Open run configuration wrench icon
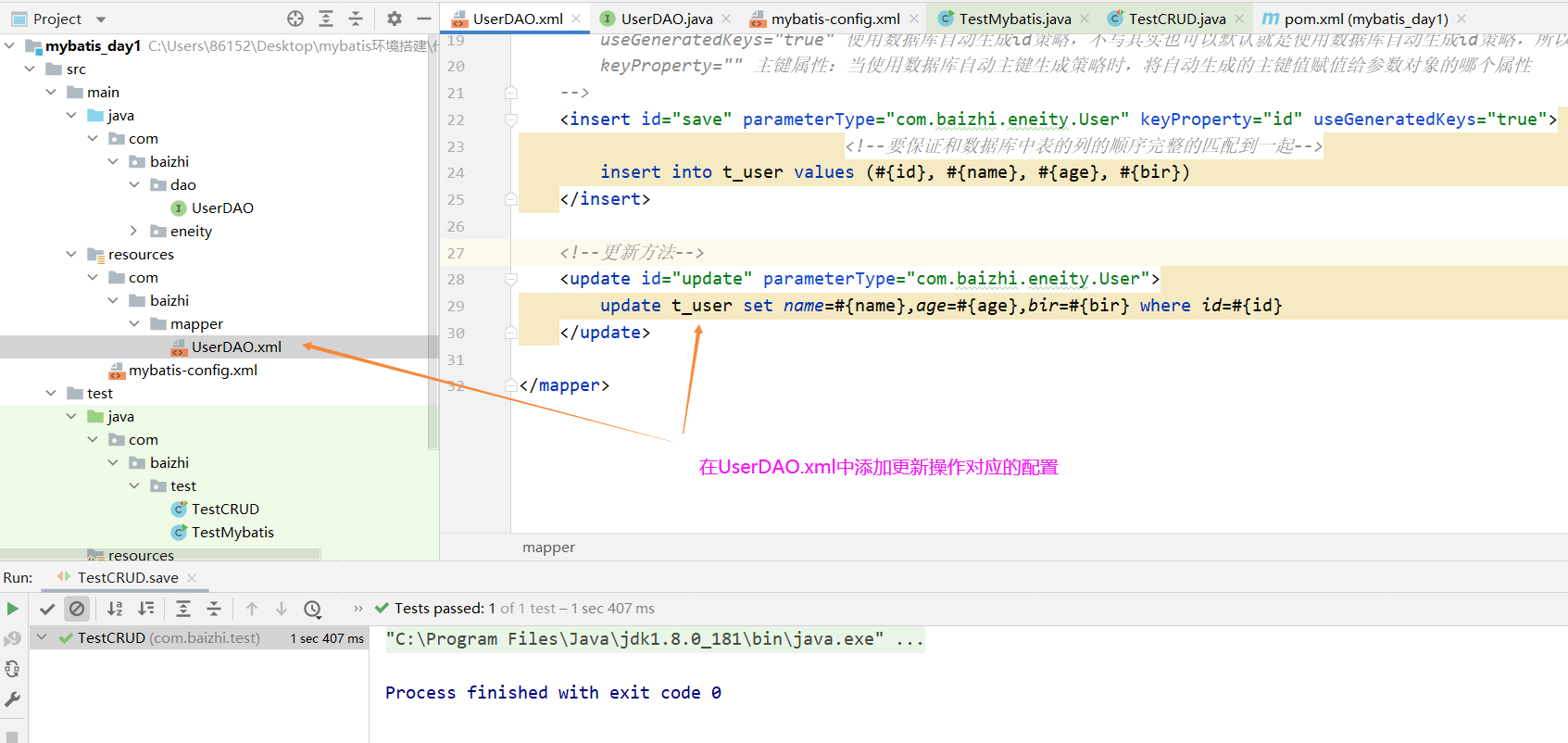Viewport: 1568px width, 743px height. pos(12,699)
